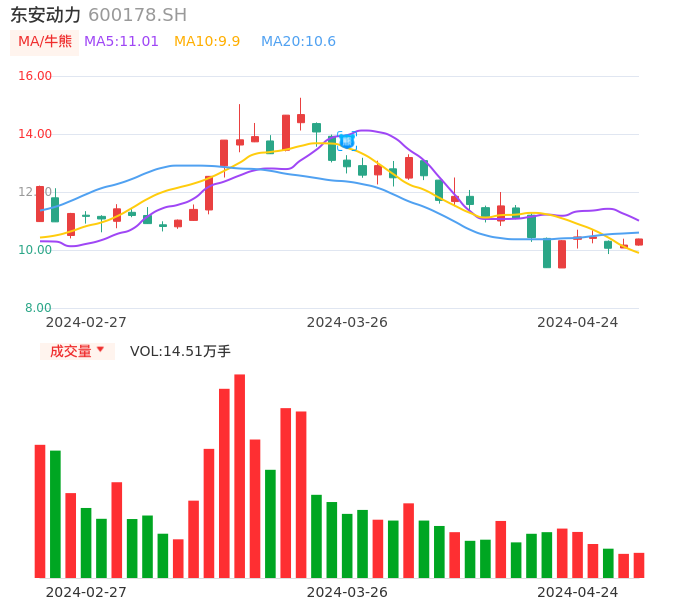The width and height of the screenshot is (686, 606).
Task: Click the VOL:14.51万手 volume label
Action: 180,351
